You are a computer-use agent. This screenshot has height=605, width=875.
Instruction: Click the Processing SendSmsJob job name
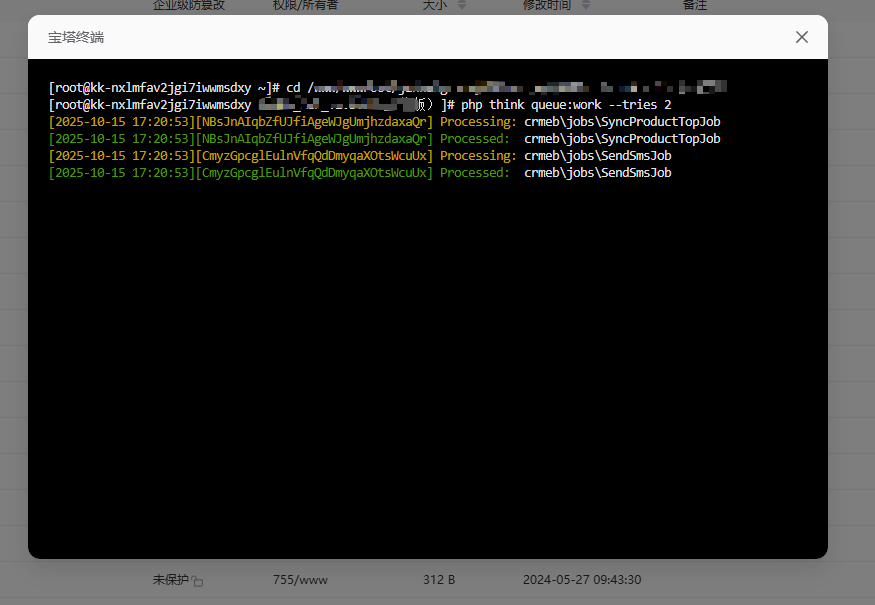click(x=597, y=156)
